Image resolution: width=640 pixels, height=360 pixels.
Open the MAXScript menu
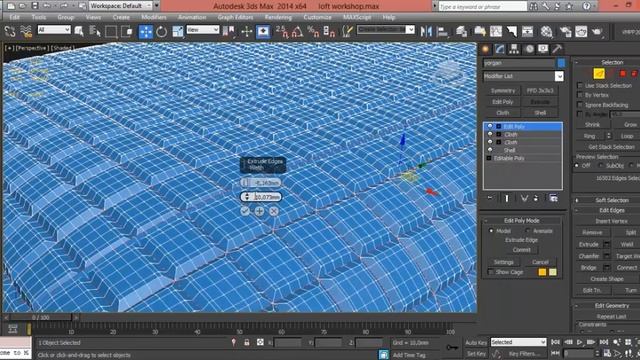click(x=357, y=17)
